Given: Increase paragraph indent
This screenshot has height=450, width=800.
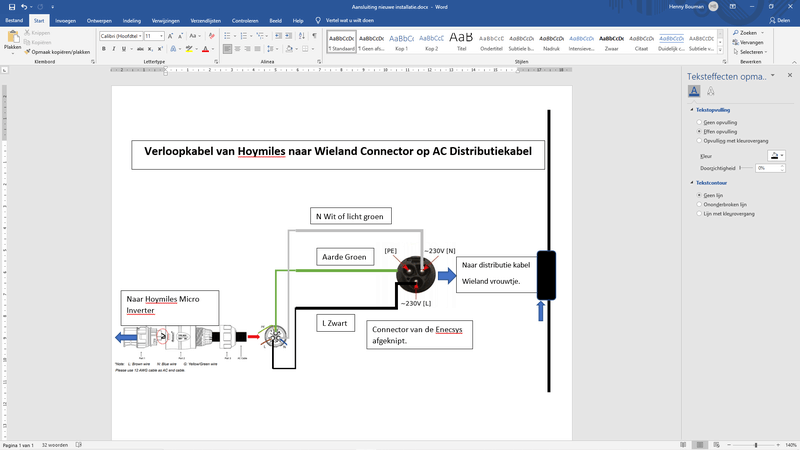Looking at the screenshot, I should pyautogui.click(x=288, y=36).
